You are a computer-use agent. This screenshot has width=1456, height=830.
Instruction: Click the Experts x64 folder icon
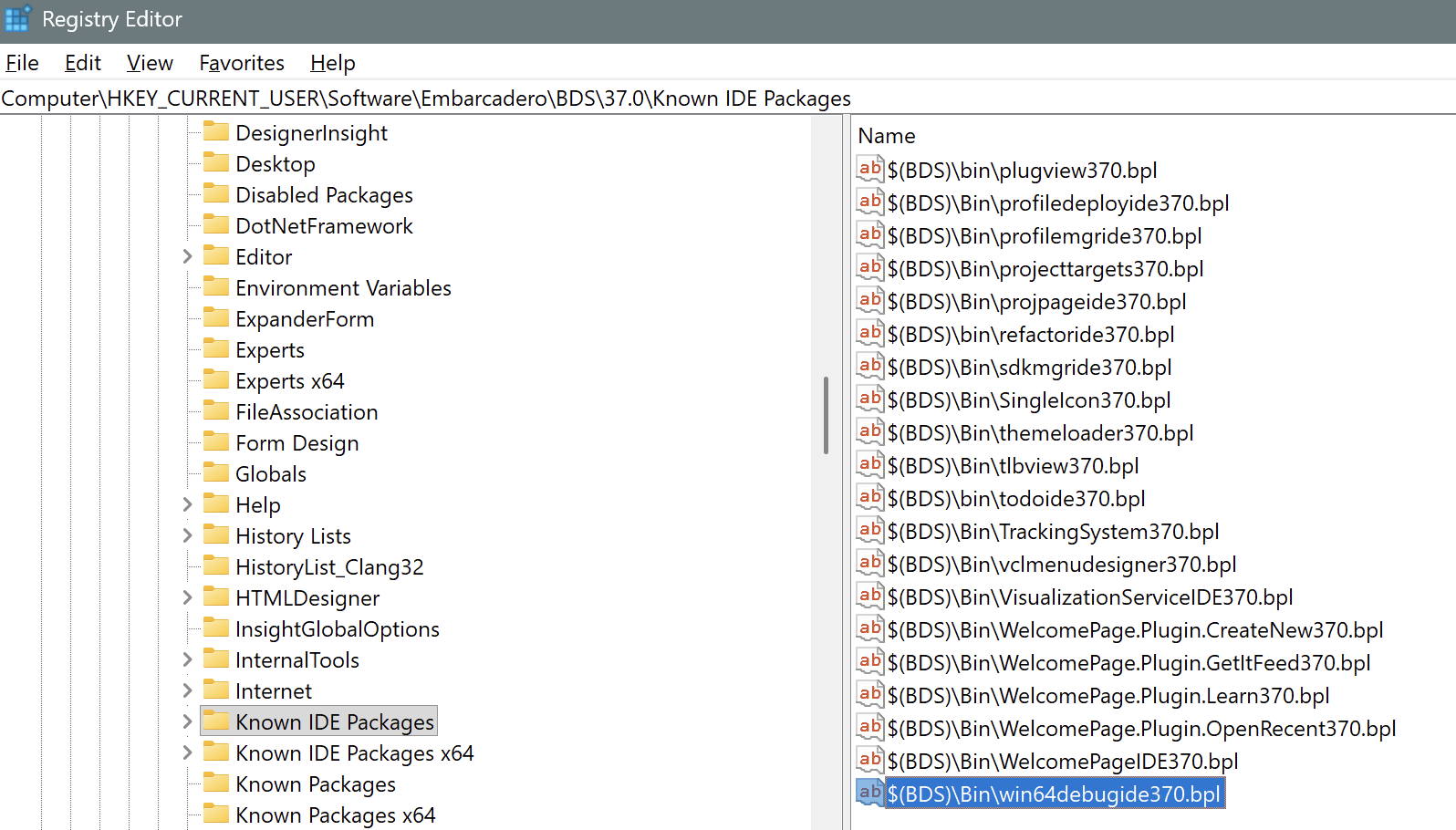216,379
